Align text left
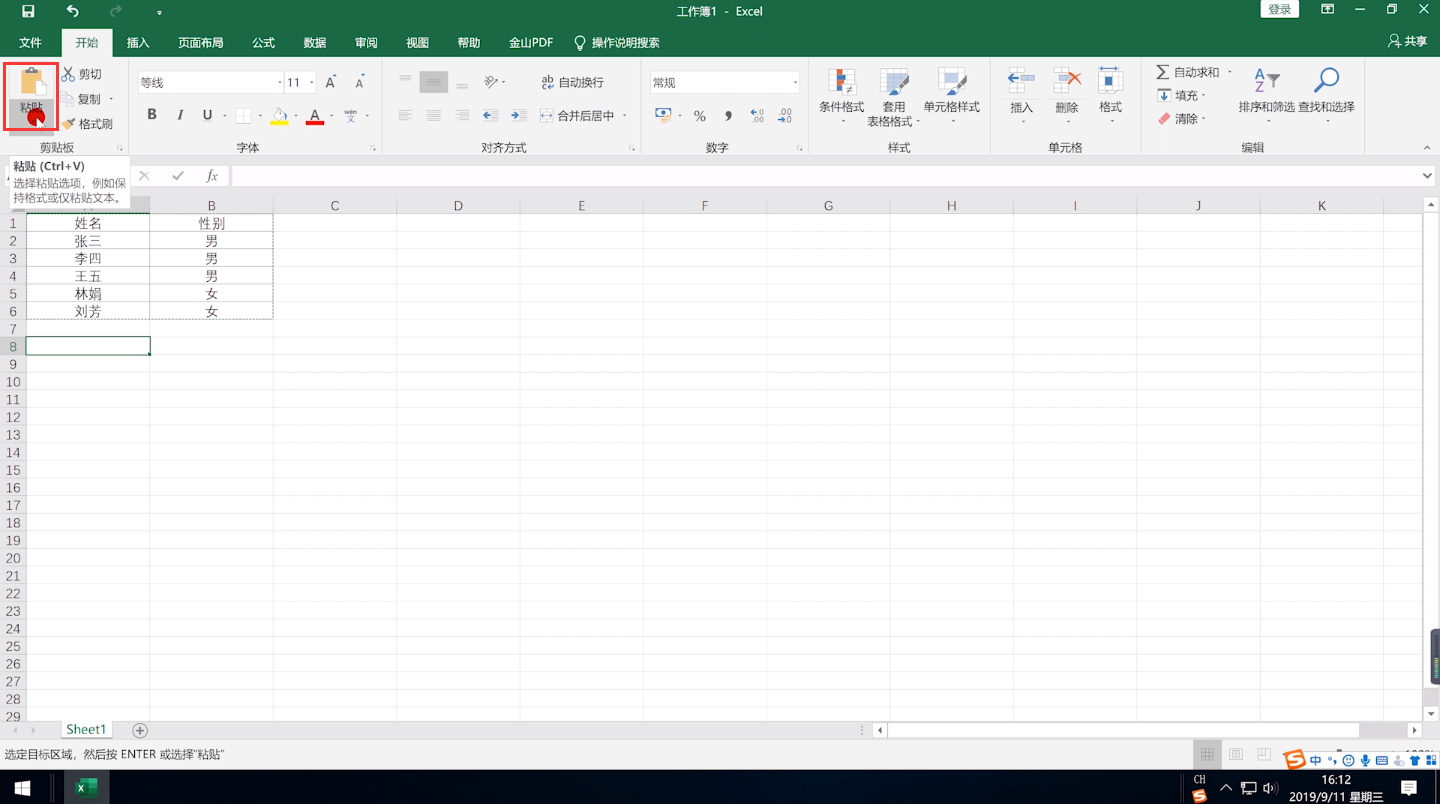 [405, 116]
